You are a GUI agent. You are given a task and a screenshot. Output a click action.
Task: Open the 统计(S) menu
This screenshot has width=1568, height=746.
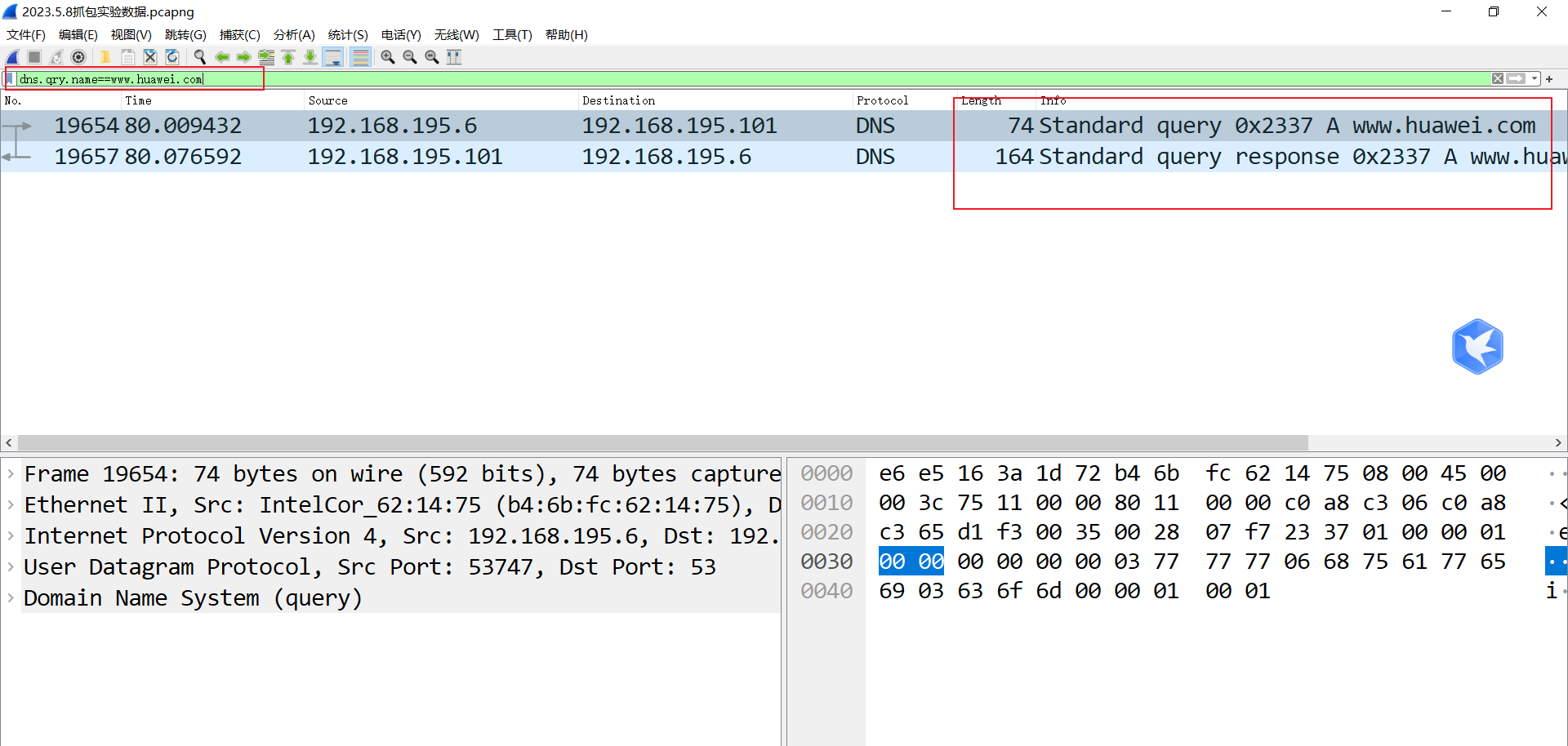point(348,35)
